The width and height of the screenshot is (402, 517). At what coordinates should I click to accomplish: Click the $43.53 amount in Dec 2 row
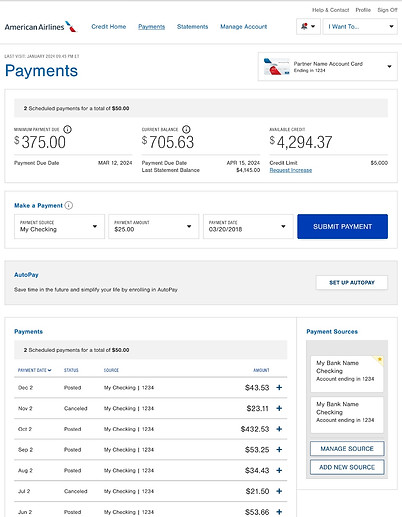click(x=257, y=388)
